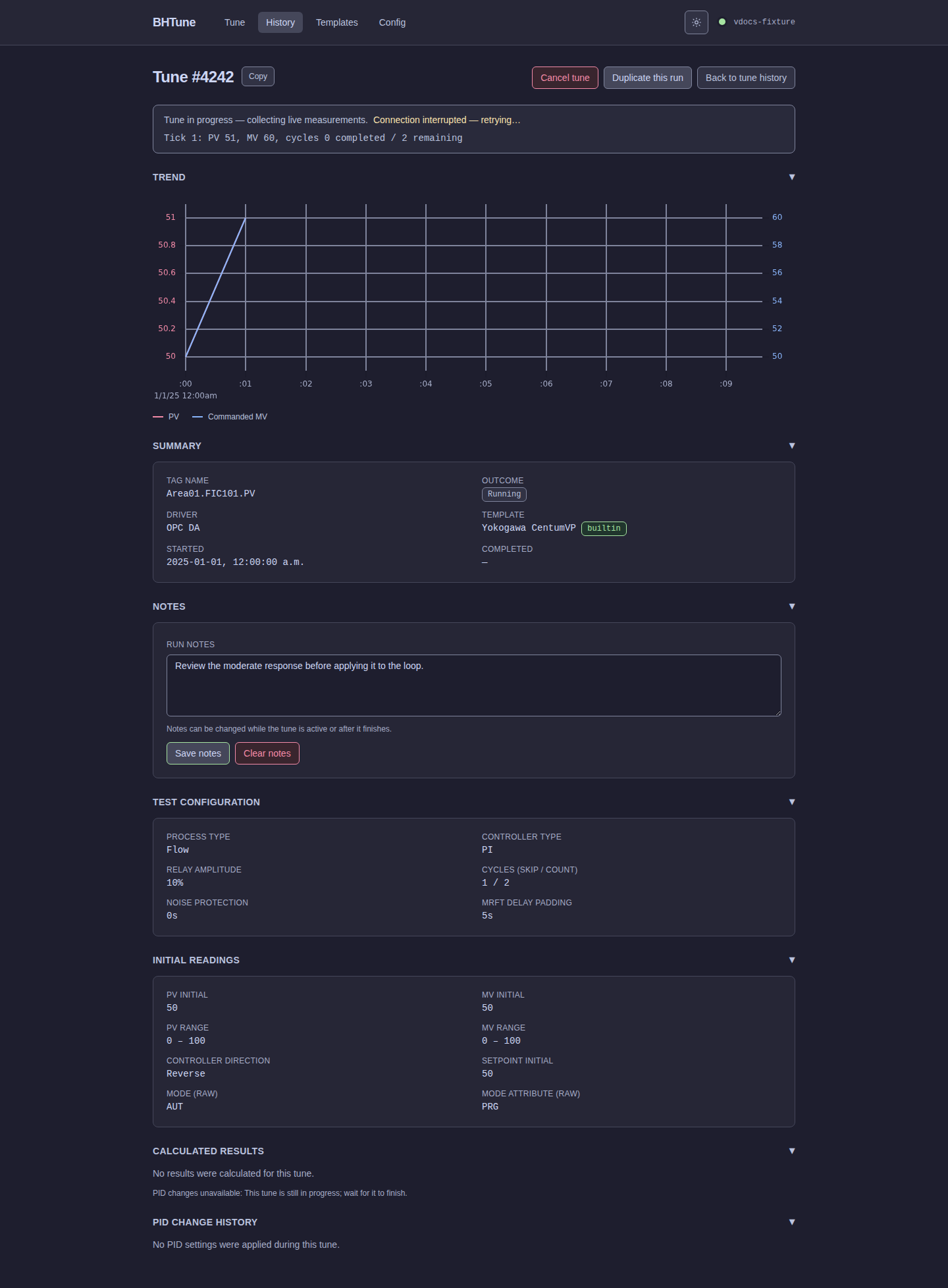Collapse the Test Configuration section arrow
This screenshot has width=948, height=1288.
pos(792,802)
